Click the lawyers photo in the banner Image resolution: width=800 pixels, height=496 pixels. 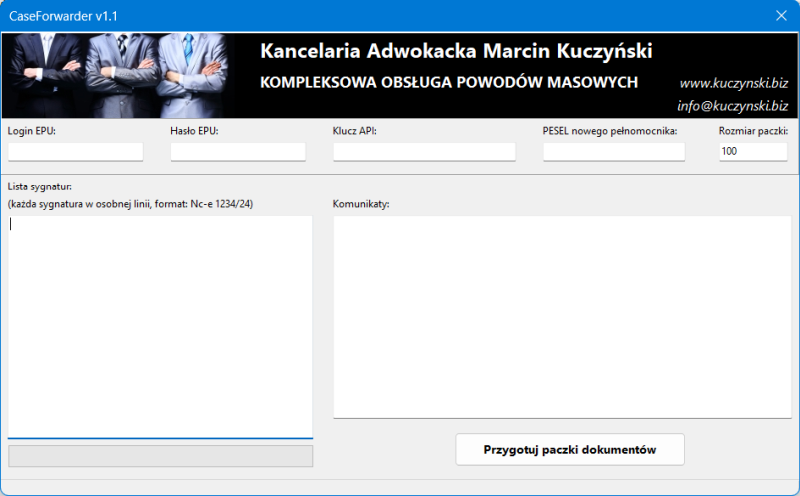point(120,75)
